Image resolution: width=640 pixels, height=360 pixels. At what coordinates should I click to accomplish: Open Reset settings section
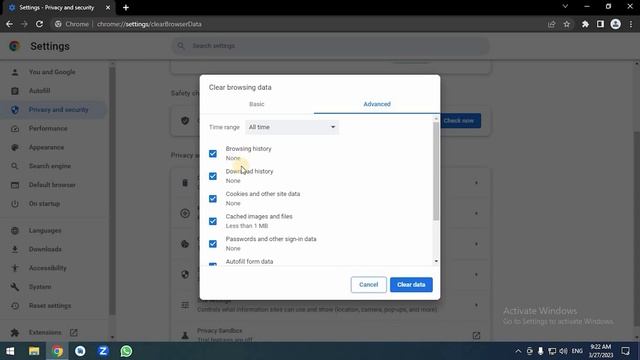click(50, 305)
